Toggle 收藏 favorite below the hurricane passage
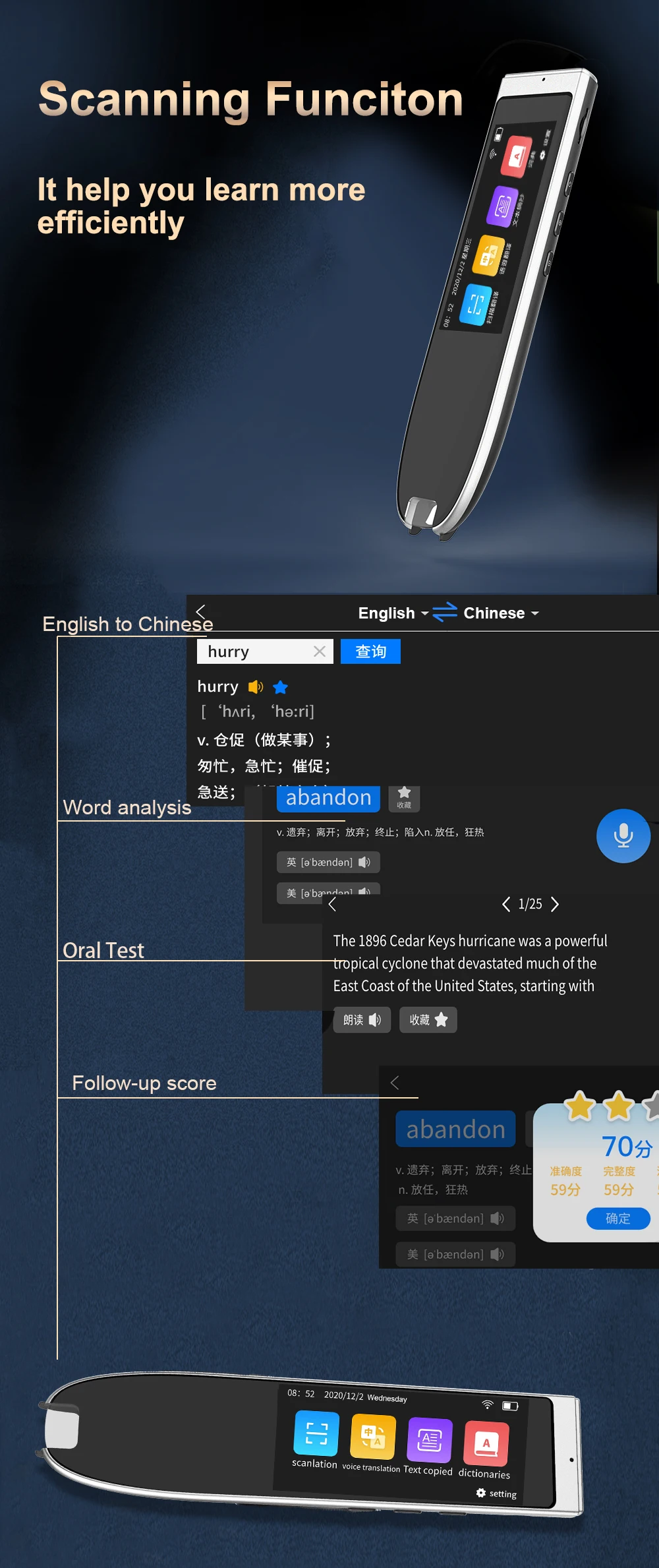The width and height of the screenshot is (659, 1568). click(x=428, y=1020)
